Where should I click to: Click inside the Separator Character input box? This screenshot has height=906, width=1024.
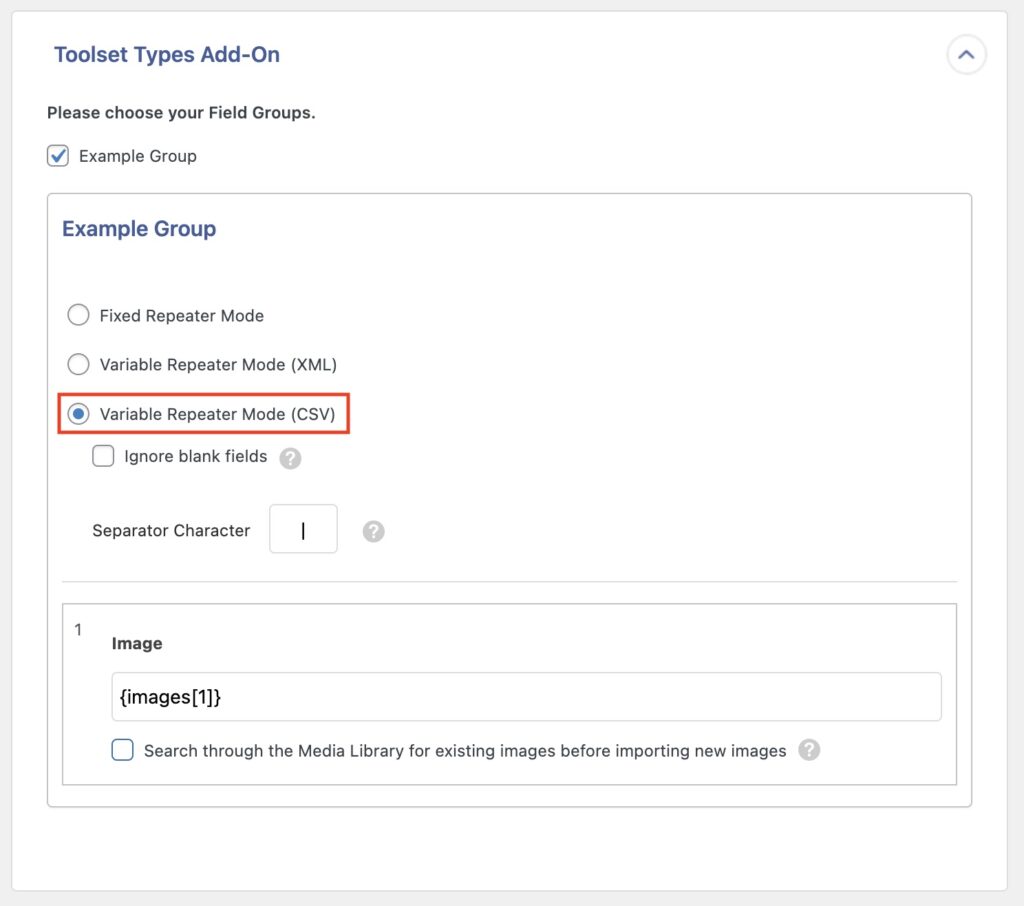point(303,529)
